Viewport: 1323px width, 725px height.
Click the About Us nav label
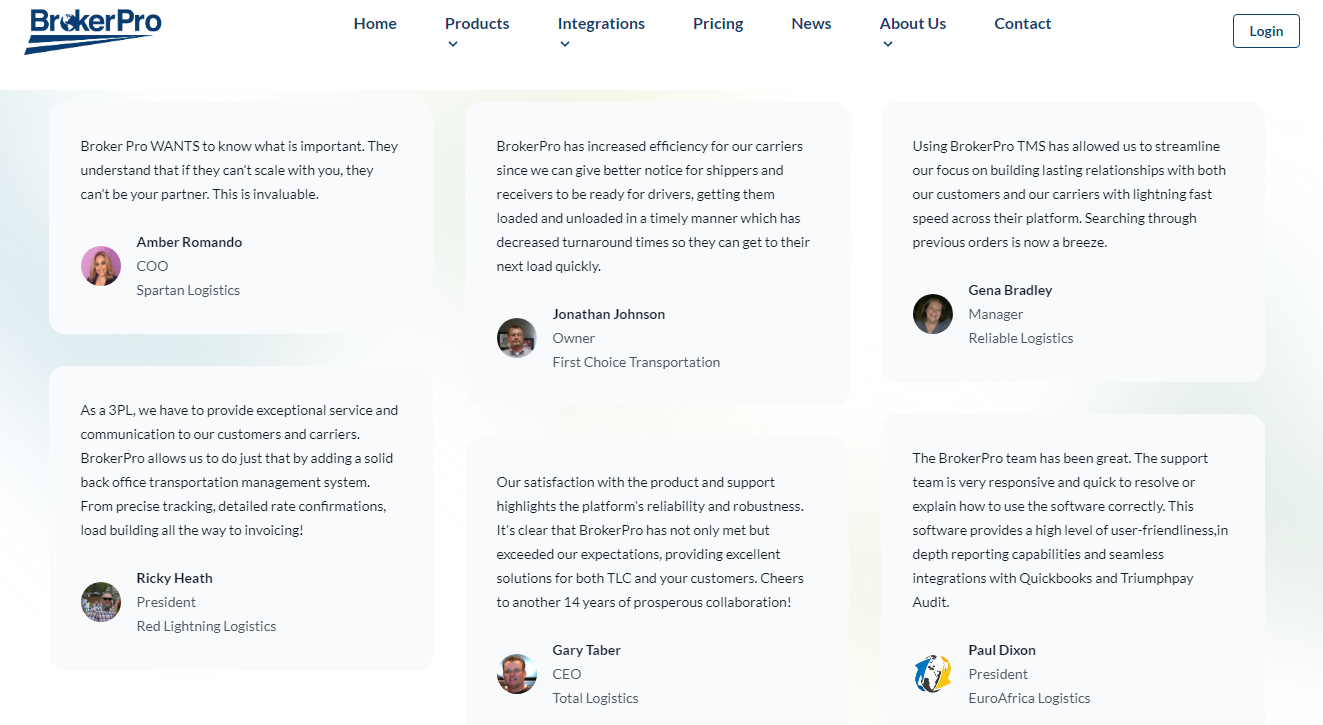(x=913, y=24)
